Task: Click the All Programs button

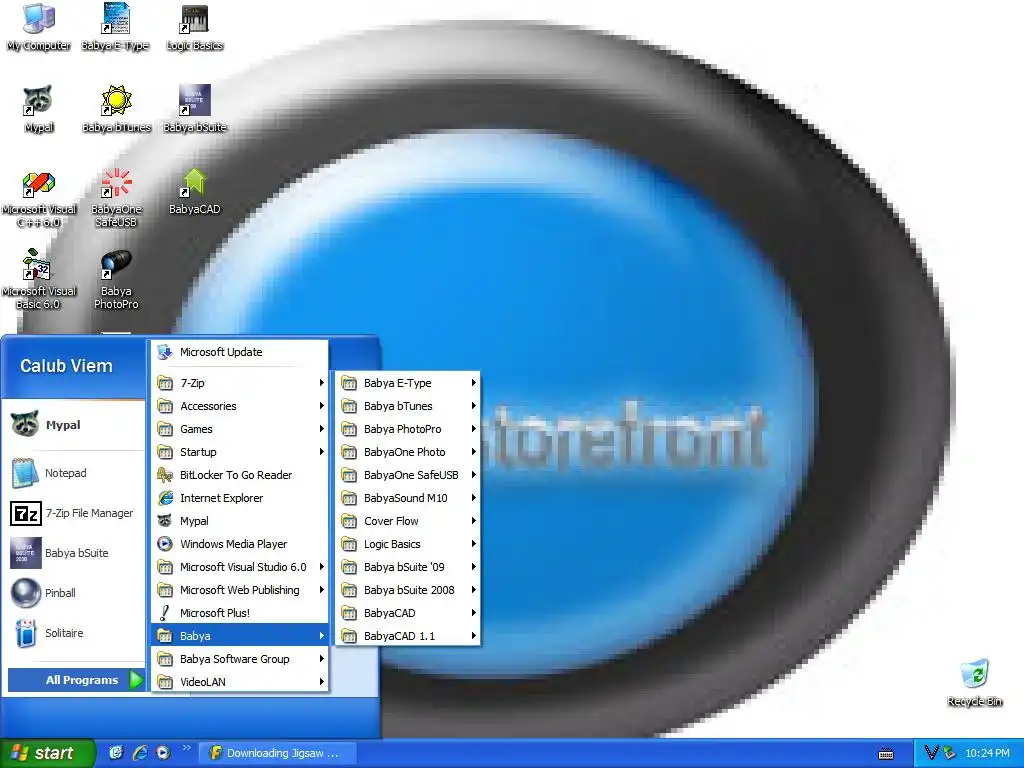Action: (76, 680)
